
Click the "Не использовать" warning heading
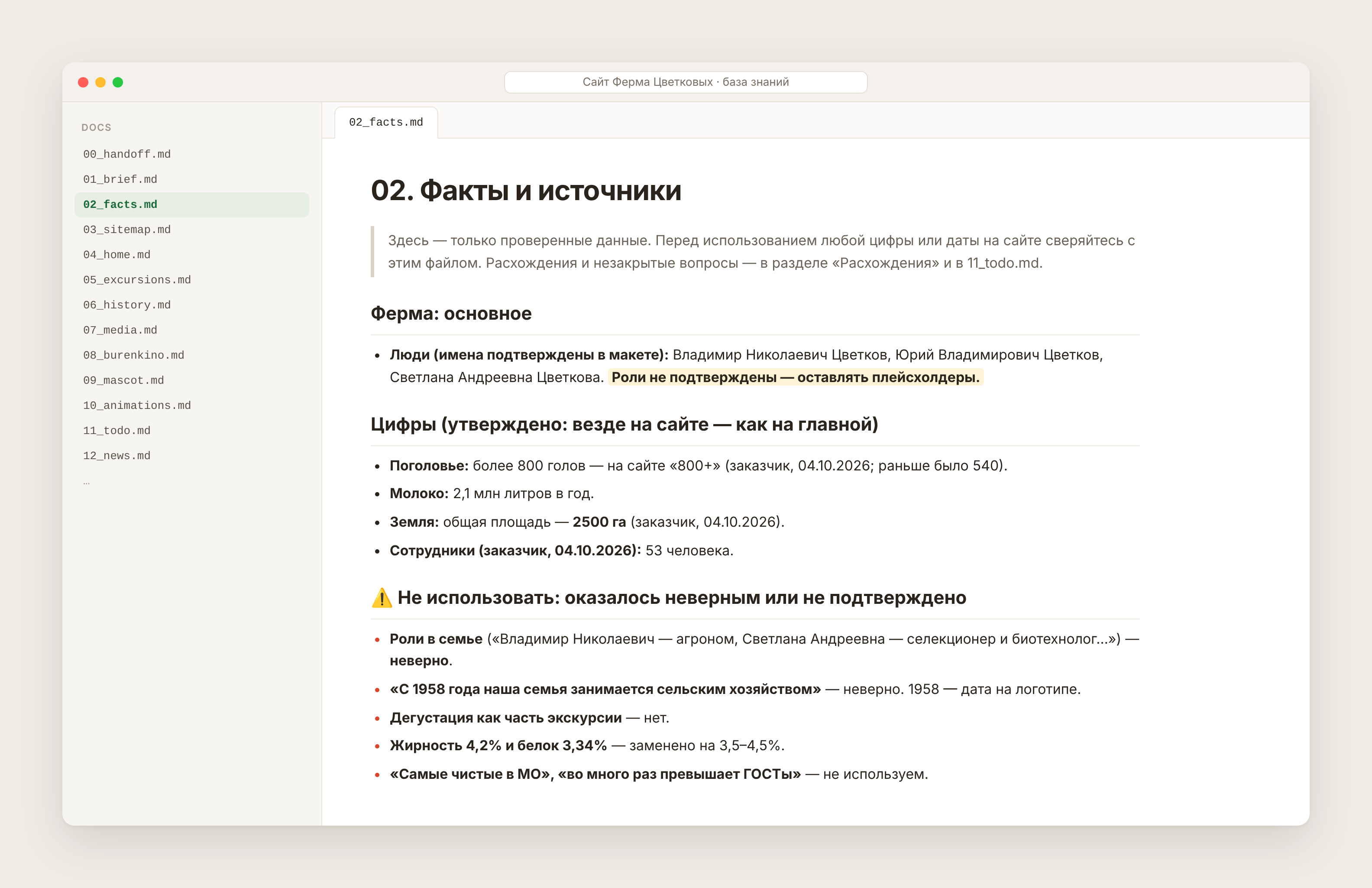coord(669,598)
